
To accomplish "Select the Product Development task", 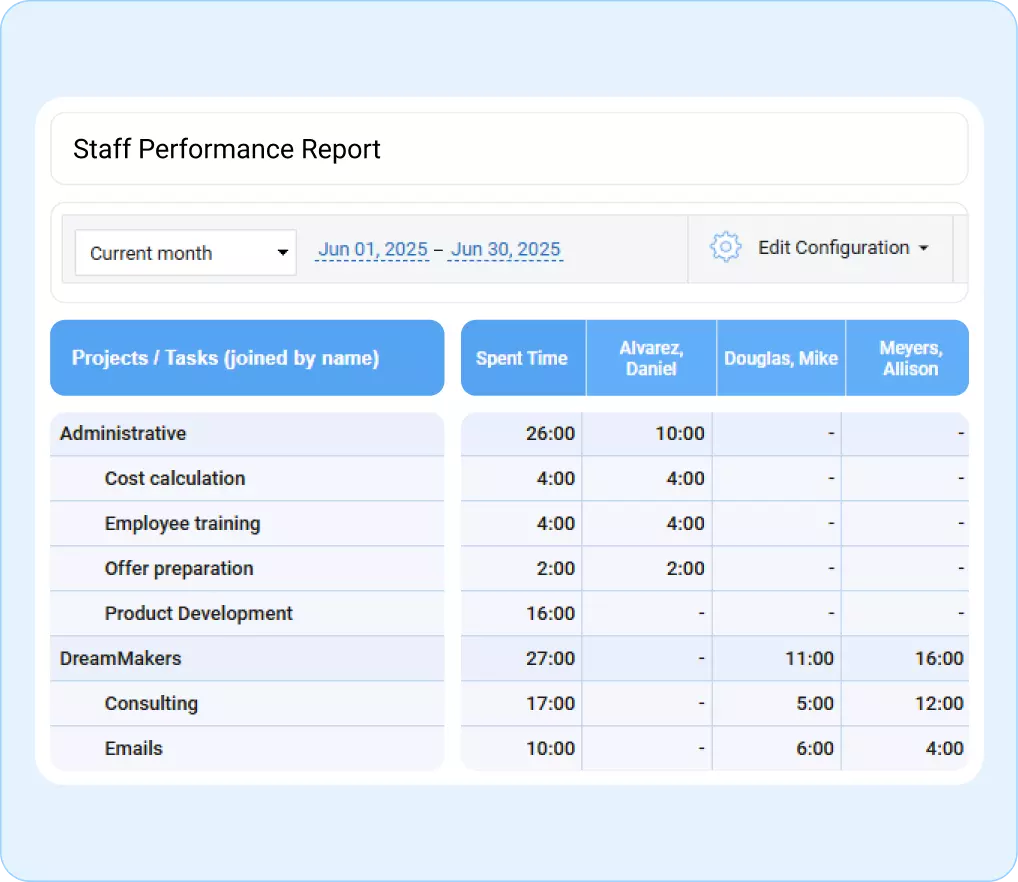I will coord(198,613).
